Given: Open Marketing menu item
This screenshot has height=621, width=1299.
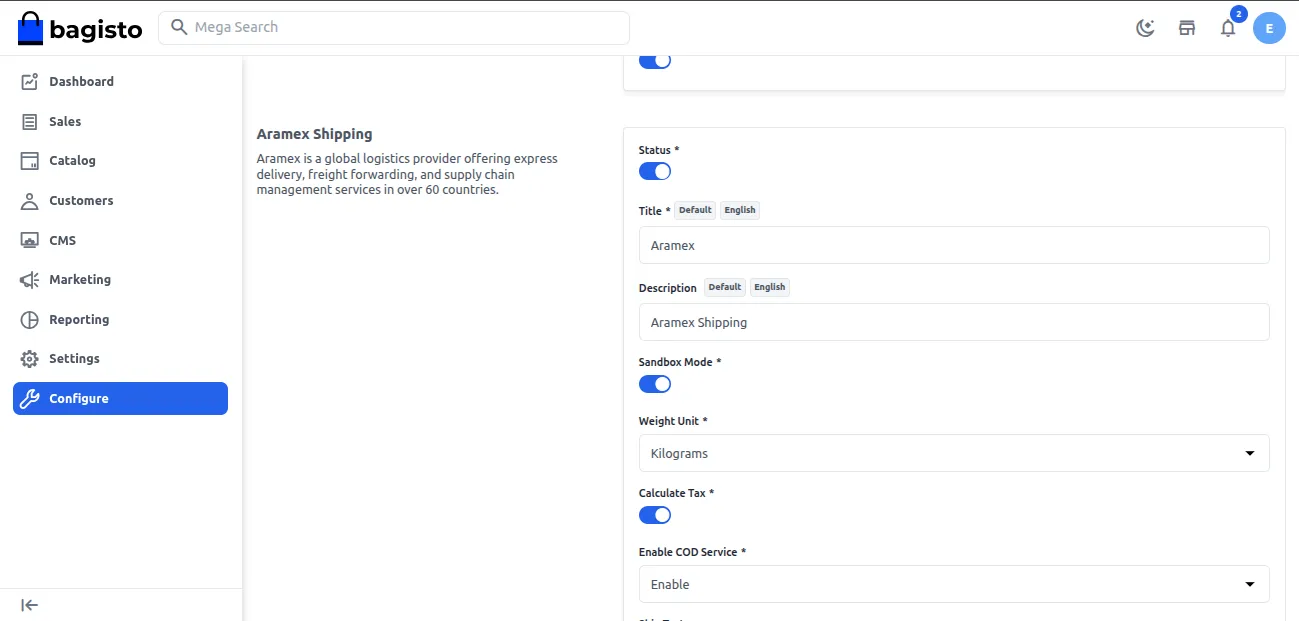Looking at the screenshot, I should click(120, 279).
